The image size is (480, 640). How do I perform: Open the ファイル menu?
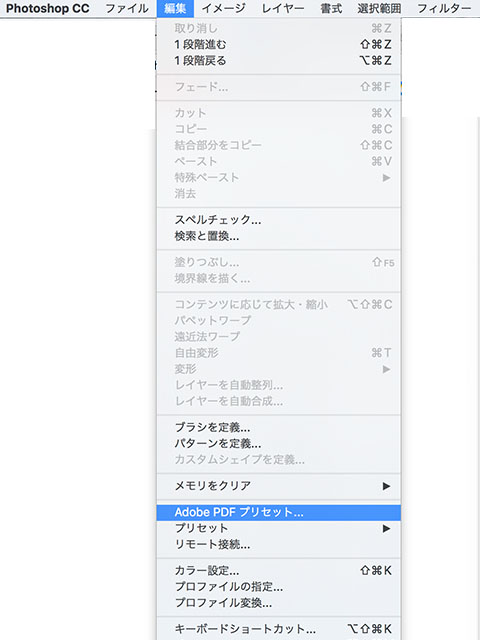click(x=127, y=8)
